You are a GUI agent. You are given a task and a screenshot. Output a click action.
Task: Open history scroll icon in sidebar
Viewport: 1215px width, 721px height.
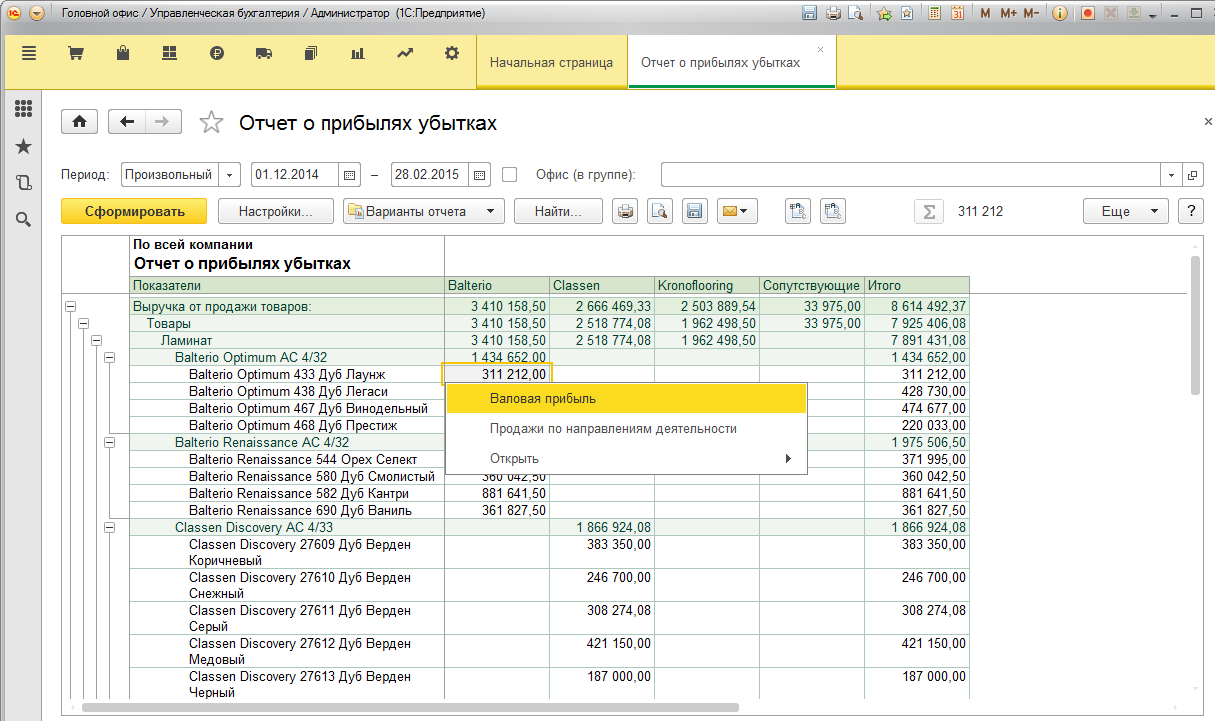[x=23, y=183]
